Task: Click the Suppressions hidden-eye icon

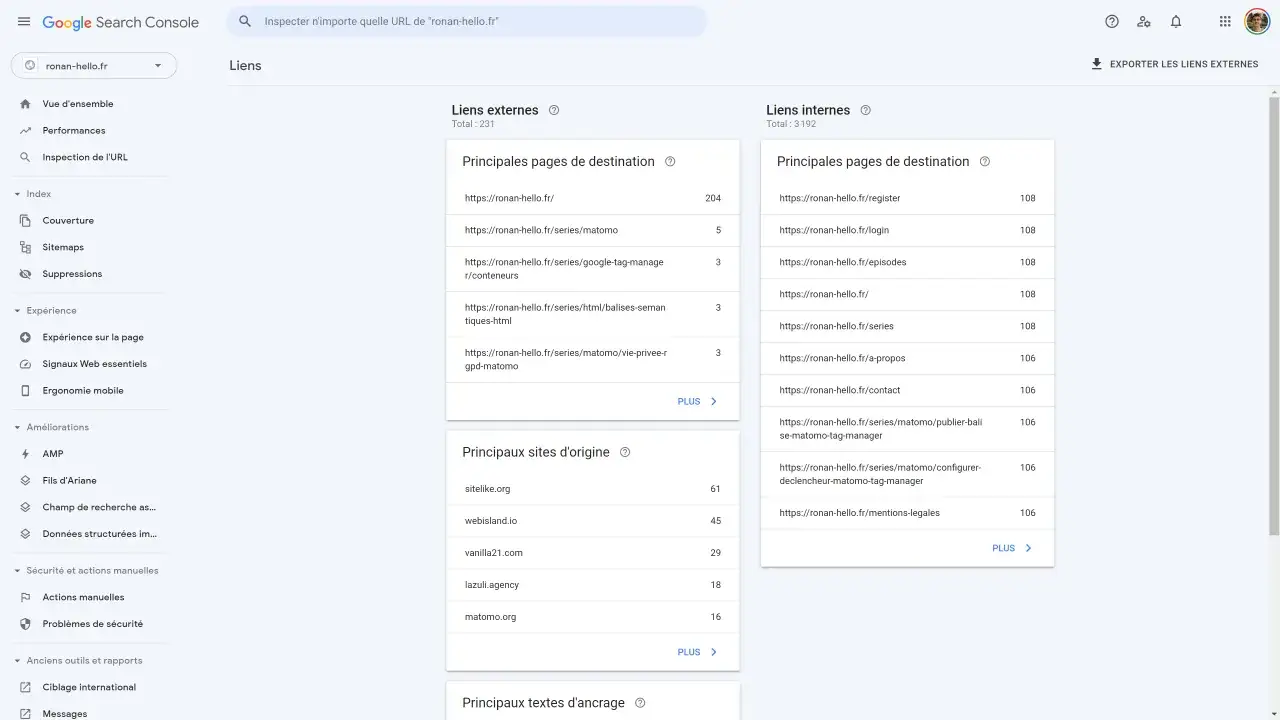Action: click(x=25, y=274)
